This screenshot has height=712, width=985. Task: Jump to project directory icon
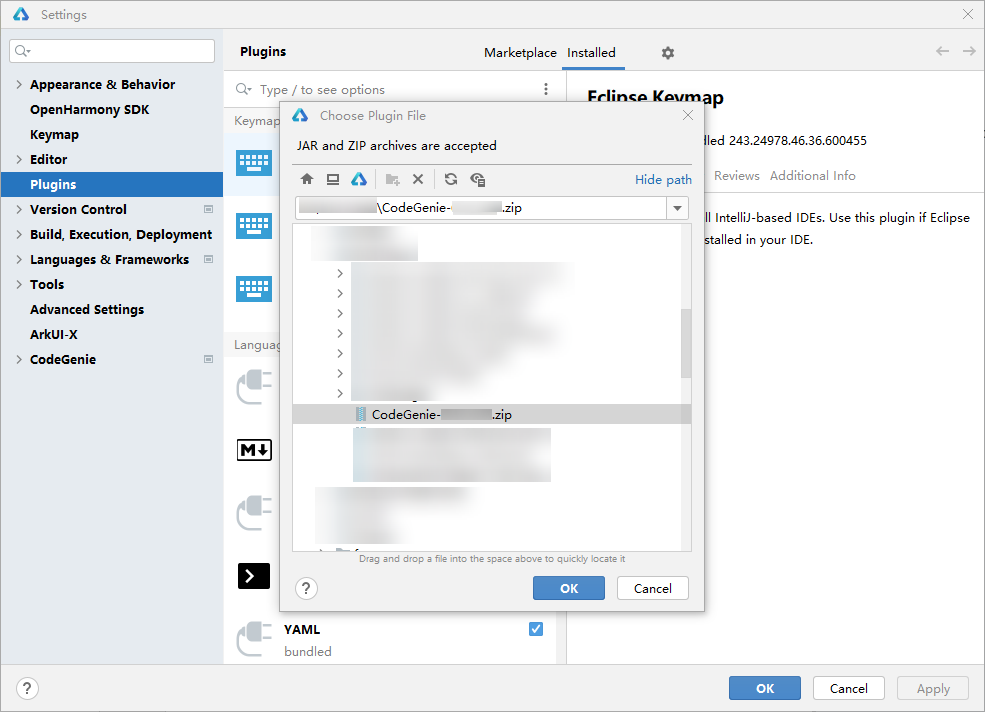[x=359, y=179]
